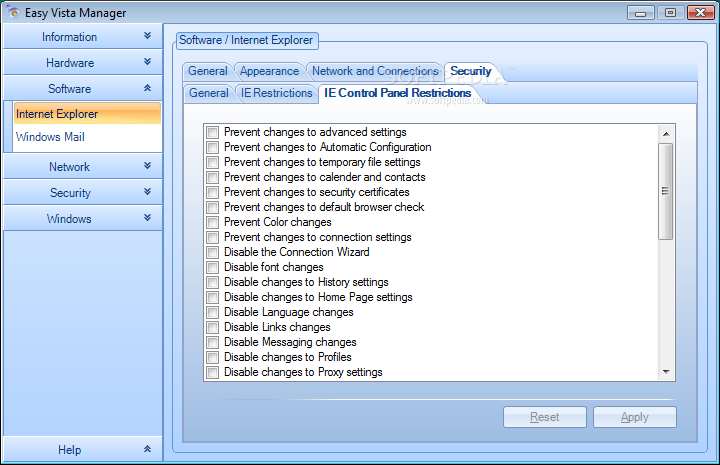Tick Disable changes to History settings
Image resolution: width=720 pixels, height=465 pixels.
pos(212,282)
